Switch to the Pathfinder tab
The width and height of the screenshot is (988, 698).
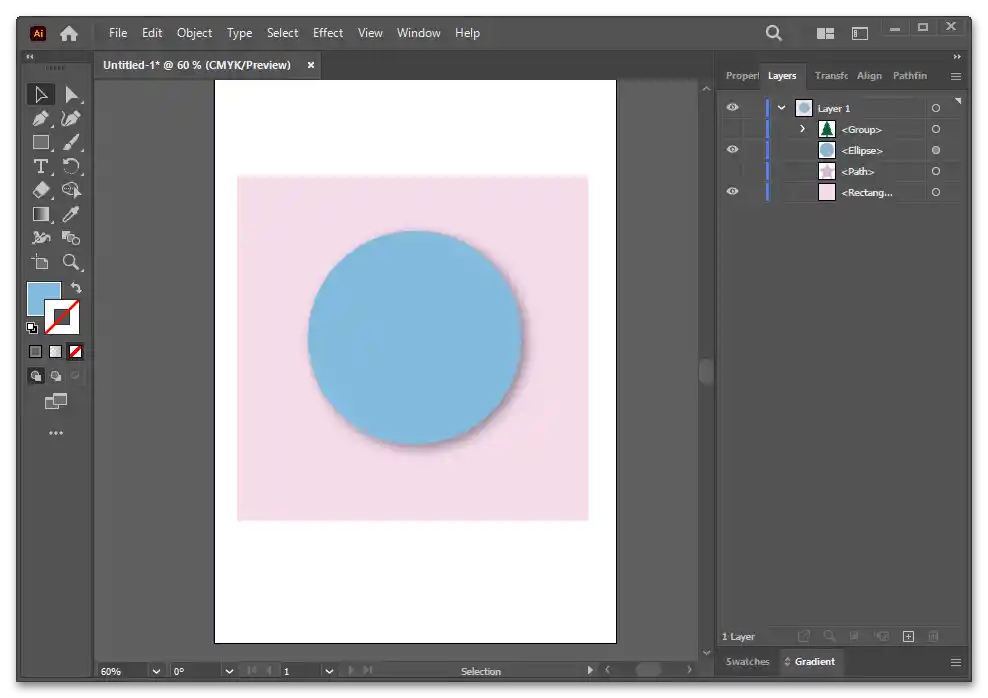(x=909, y=76)
